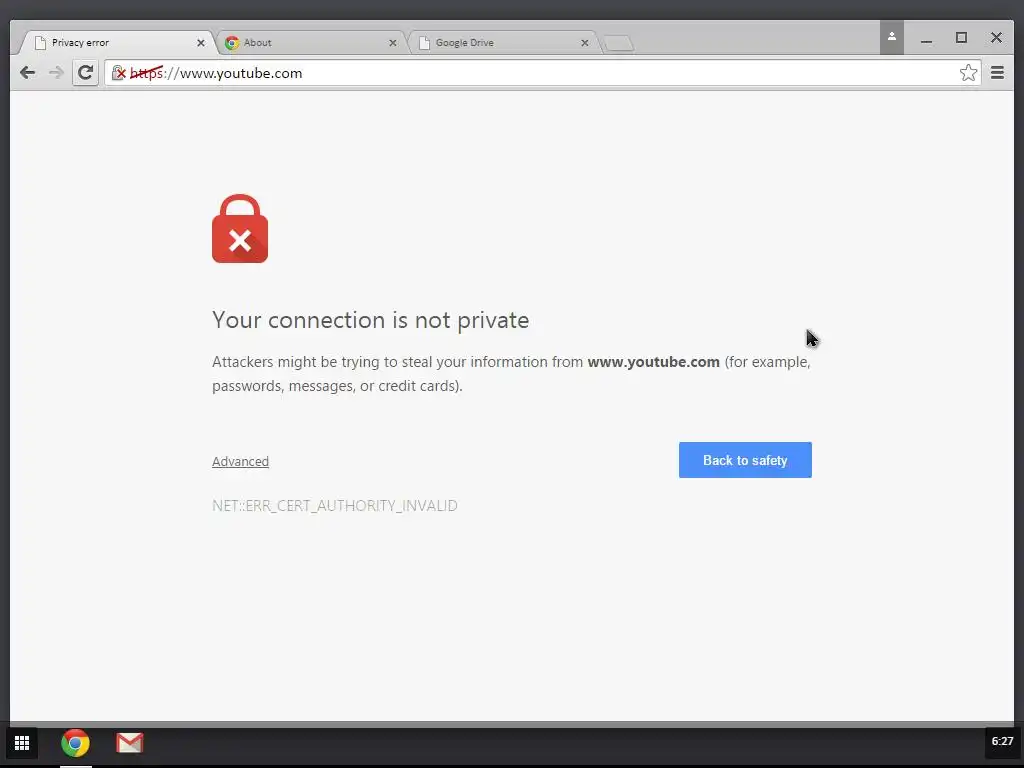Viewport: 1024px width, 768px height.
Task: Minimize the browser window
Action: (926, 39)
